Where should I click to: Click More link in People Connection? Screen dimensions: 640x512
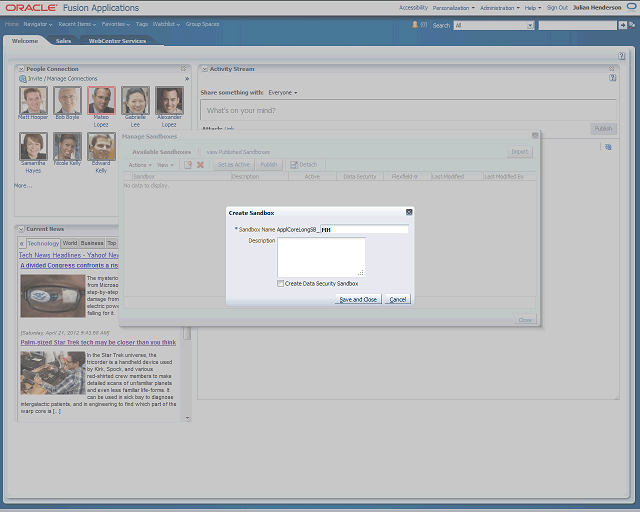tap(23, 185)
